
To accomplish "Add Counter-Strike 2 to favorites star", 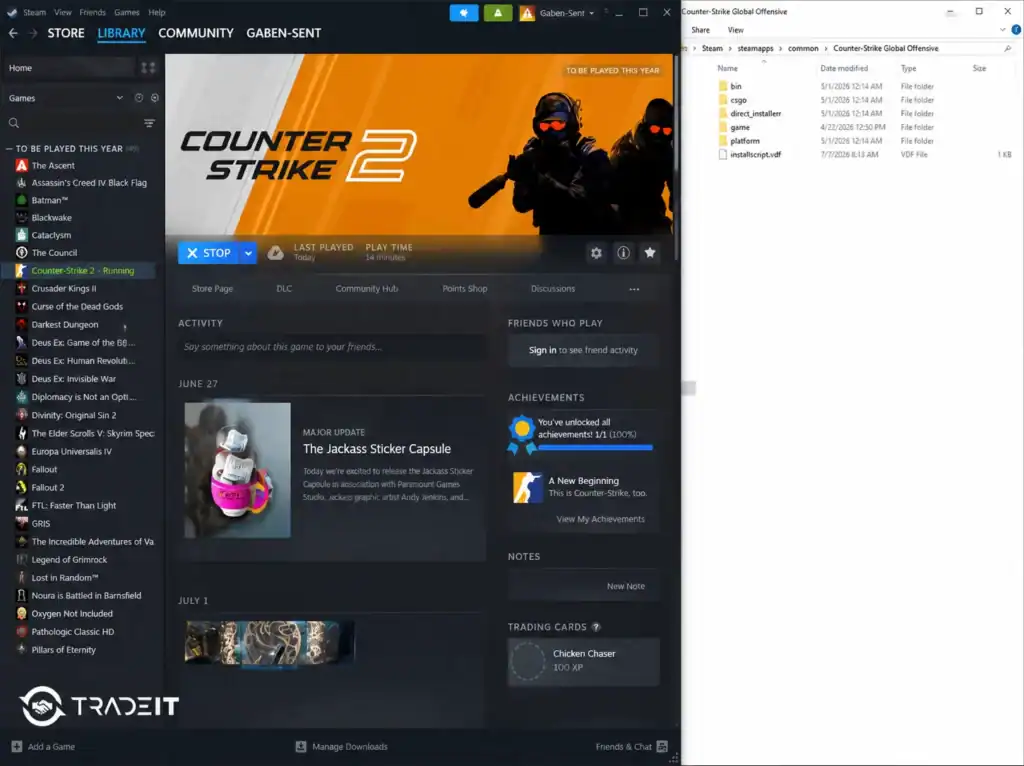I will [x=650, y=253].
